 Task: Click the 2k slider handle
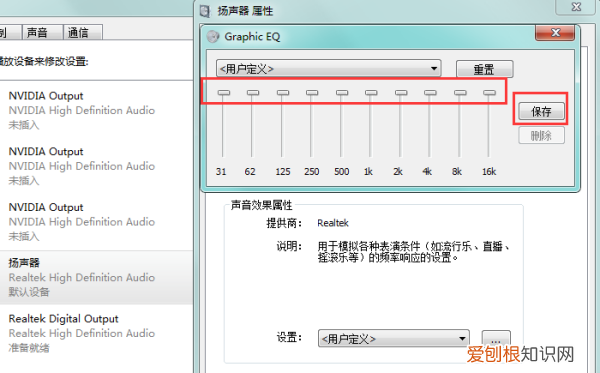click(x=401, y=93)
